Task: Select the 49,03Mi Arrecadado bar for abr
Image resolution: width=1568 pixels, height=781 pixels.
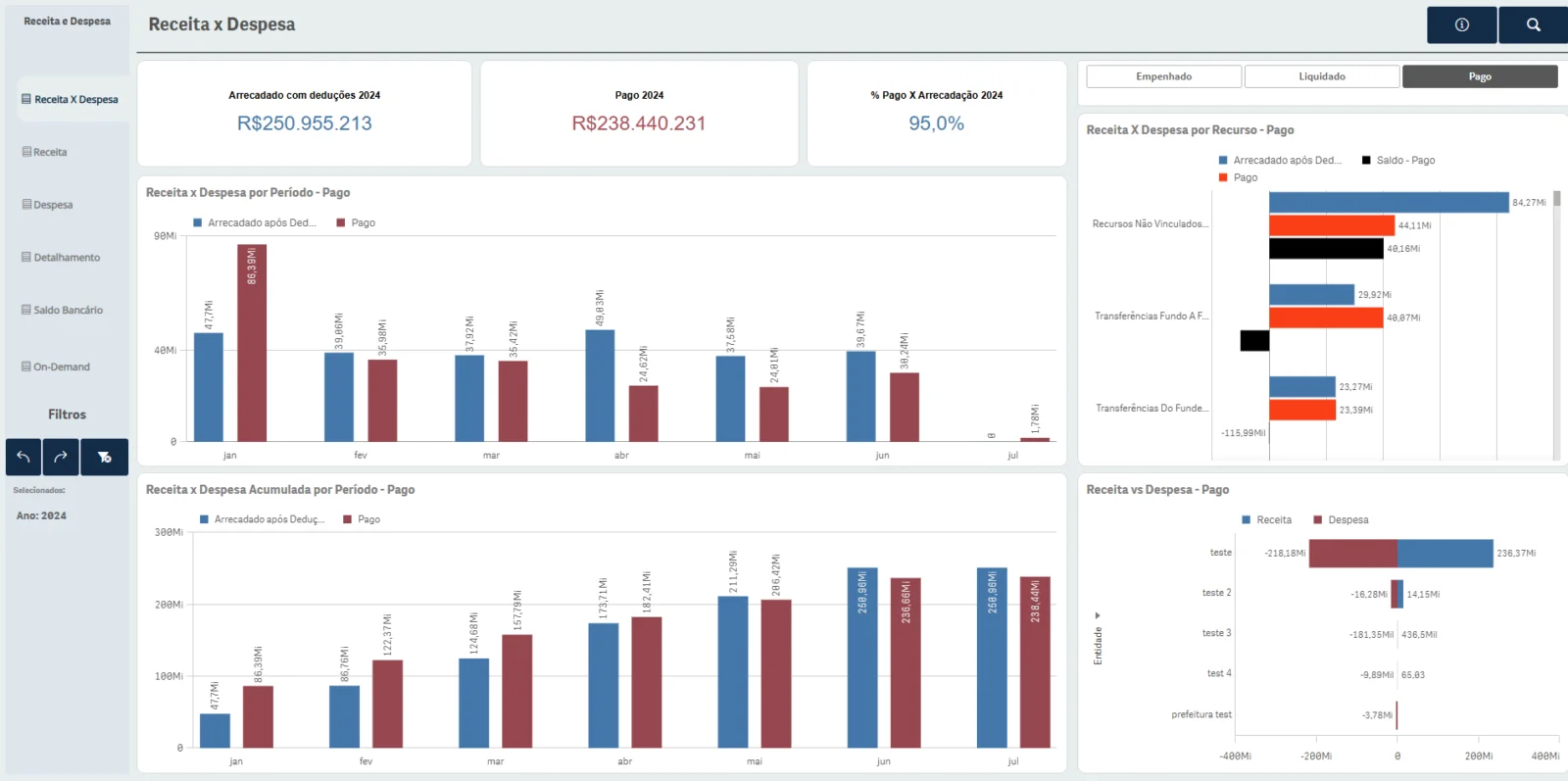Action: pos(600,385)
